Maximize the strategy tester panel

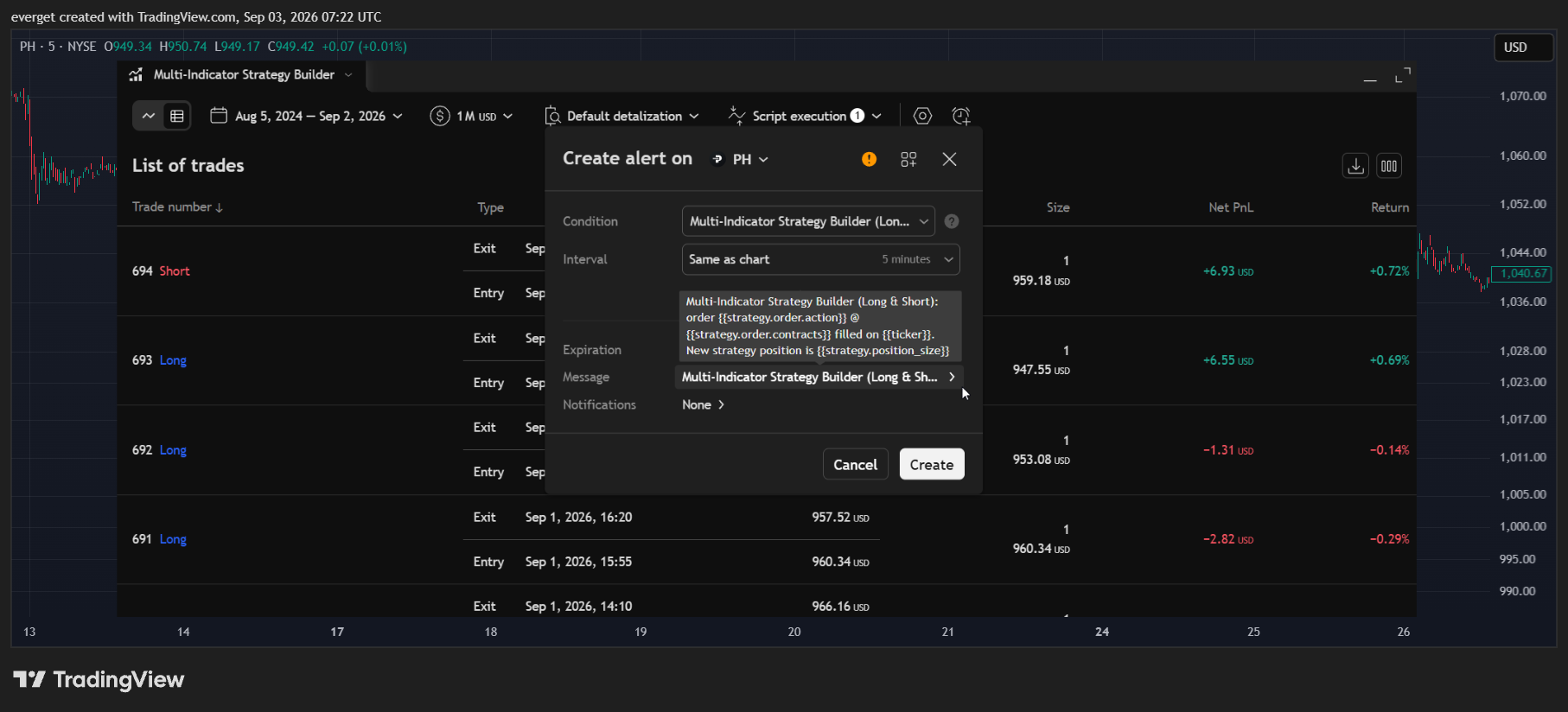click(x=1402, y=76)
